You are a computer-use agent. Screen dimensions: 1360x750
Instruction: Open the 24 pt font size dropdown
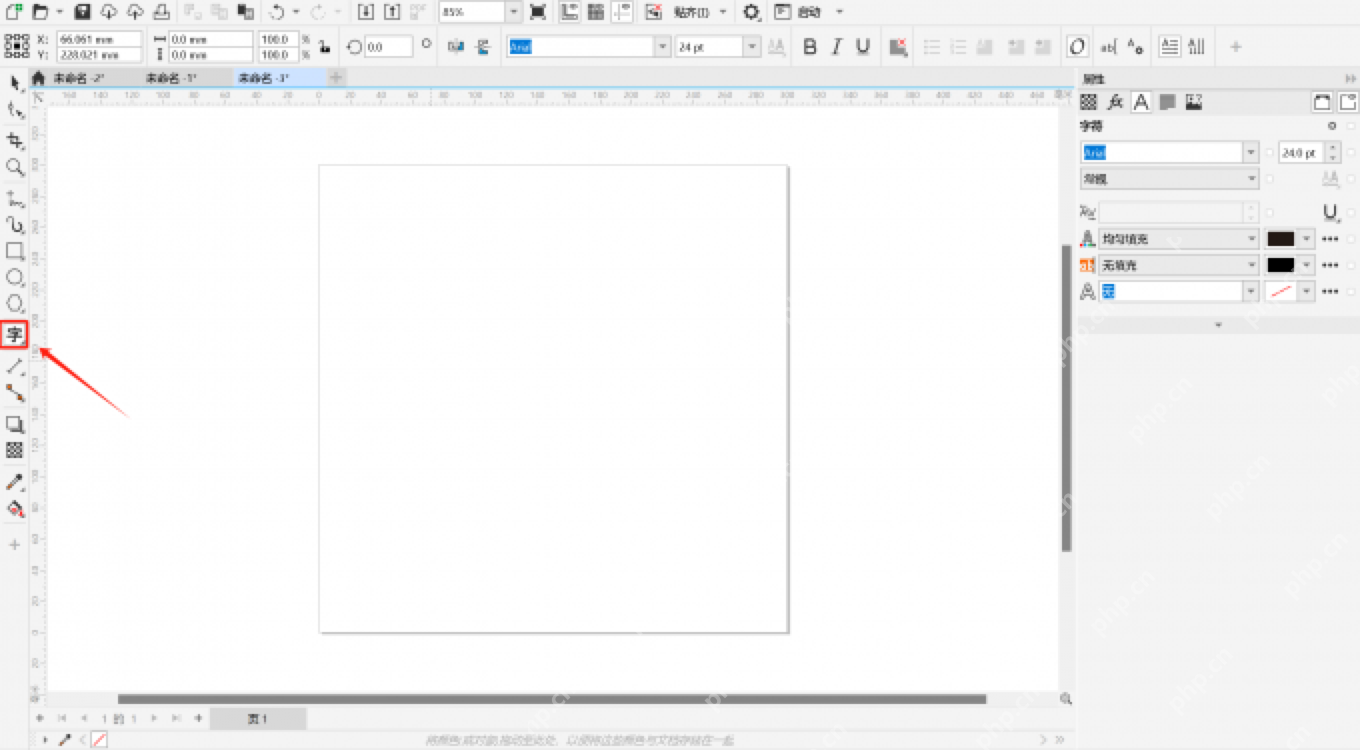[x=751, y=47]
